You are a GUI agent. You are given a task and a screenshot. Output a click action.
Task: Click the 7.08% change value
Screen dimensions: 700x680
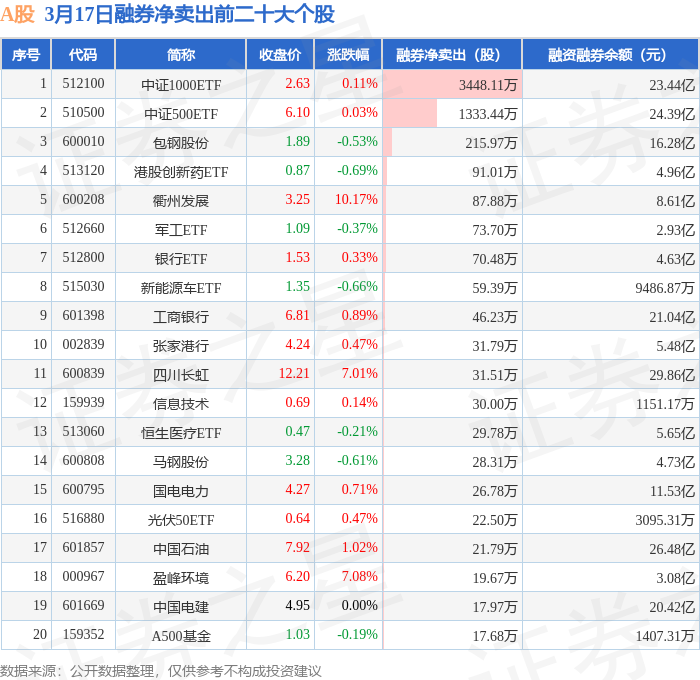[x=359, y=577]
